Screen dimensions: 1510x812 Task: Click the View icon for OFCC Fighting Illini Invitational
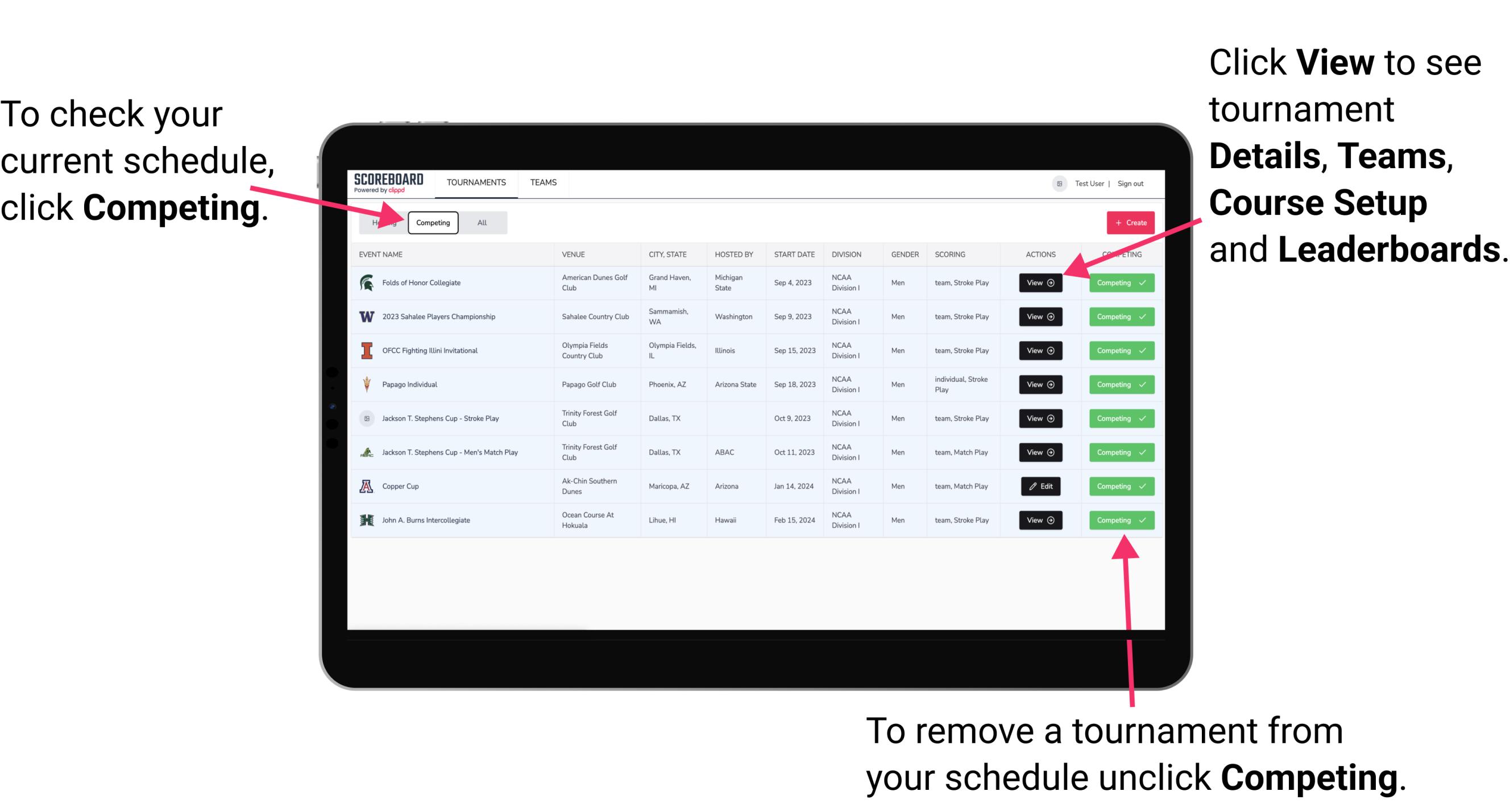pos(1040,351)
